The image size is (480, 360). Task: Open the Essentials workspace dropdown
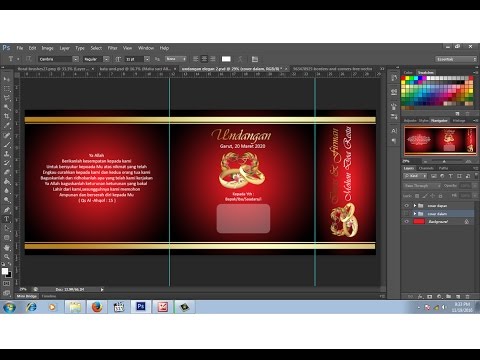456,59
